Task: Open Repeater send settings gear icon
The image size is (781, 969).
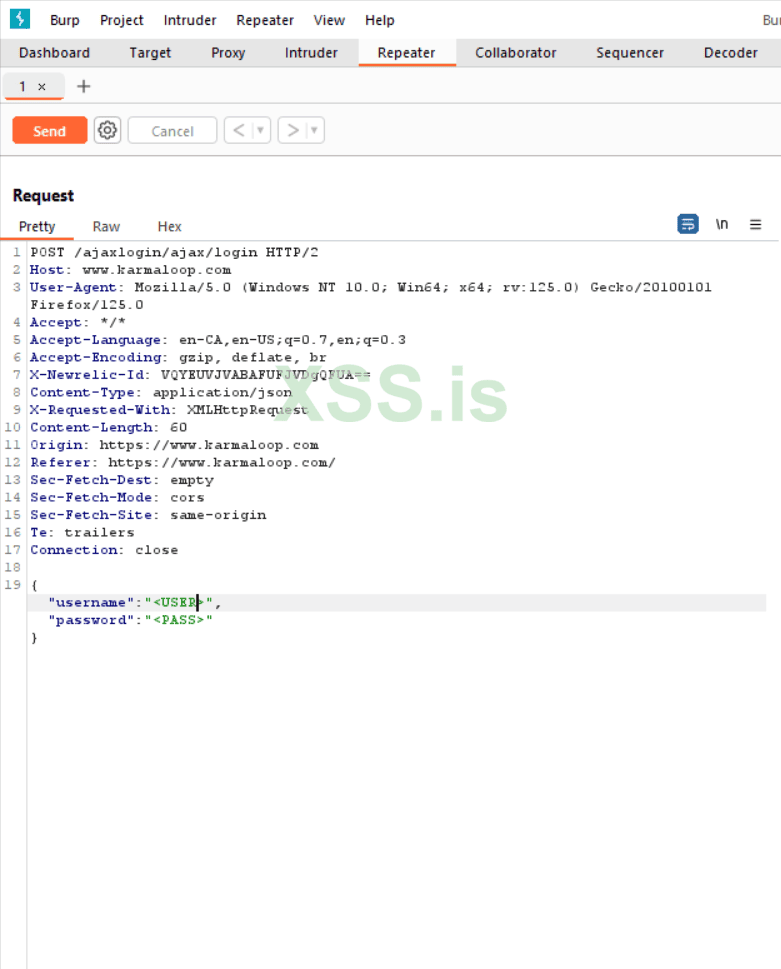Action: (108, 130)
